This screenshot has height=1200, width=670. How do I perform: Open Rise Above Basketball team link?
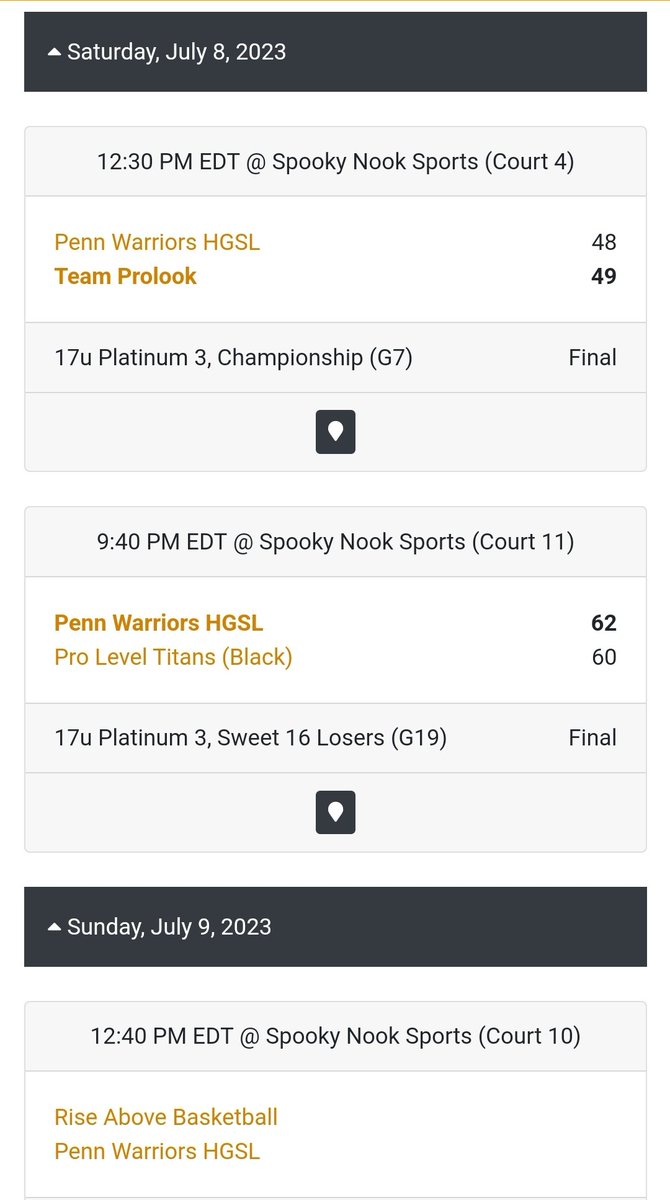pyautogui.click(x=166, y=1117)
